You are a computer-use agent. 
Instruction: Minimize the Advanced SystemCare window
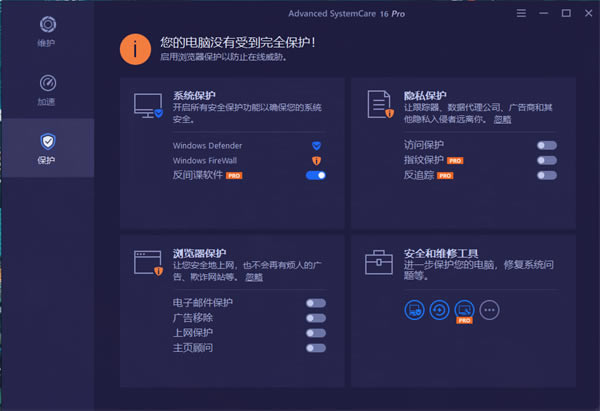click(x=544, y=13)
